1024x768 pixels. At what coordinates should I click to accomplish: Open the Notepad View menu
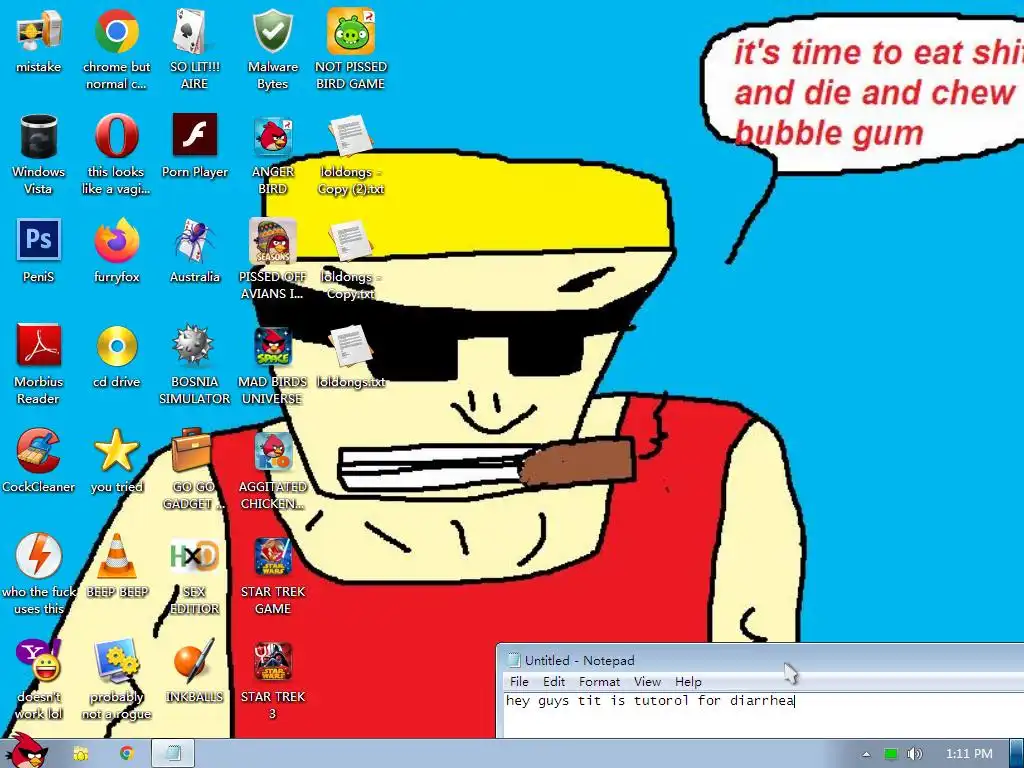pyautogui.click(x=647, y=681)
